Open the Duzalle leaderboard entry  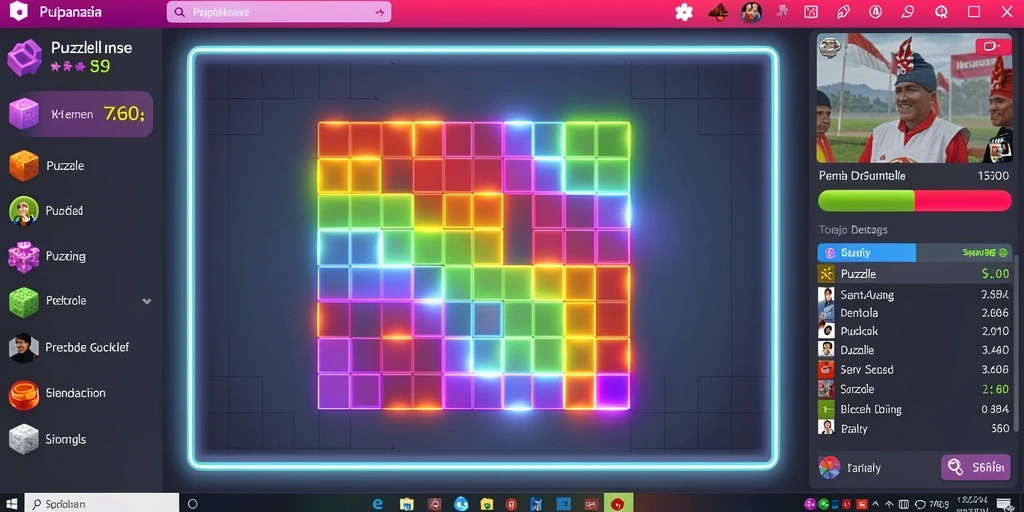point(914,350)
